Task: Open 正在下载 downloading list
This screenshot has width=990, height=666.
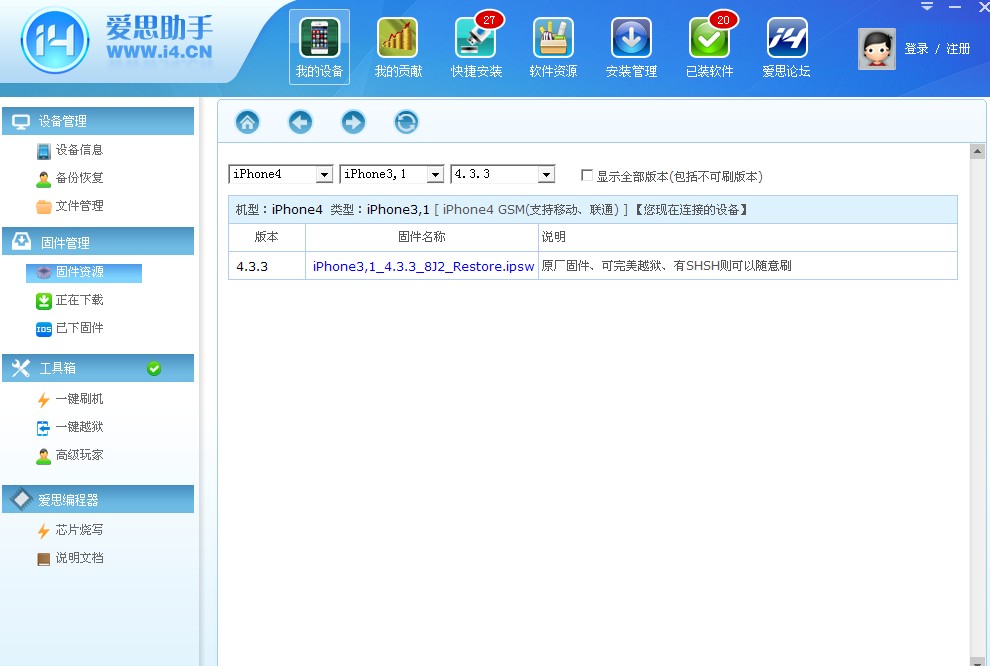Action: point(79,300)
